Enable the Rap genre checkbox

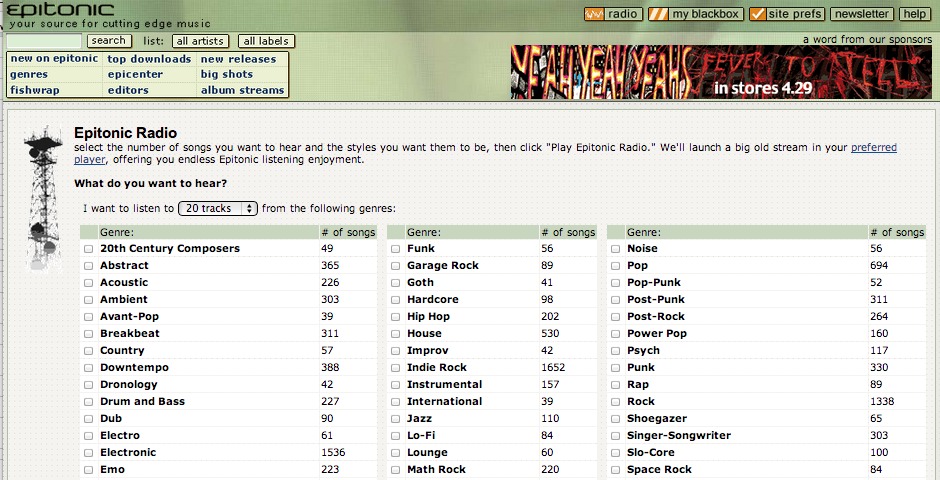[616, 385]
